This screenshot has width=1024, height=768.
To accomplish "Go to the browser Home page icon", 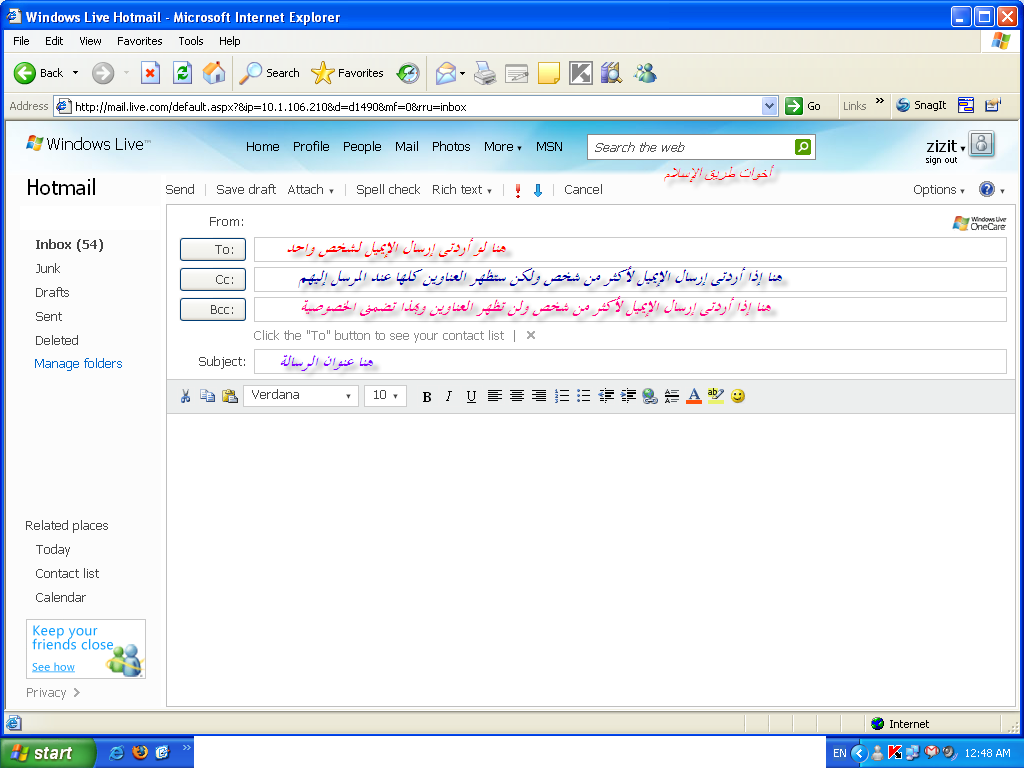I will click(214, 73).
